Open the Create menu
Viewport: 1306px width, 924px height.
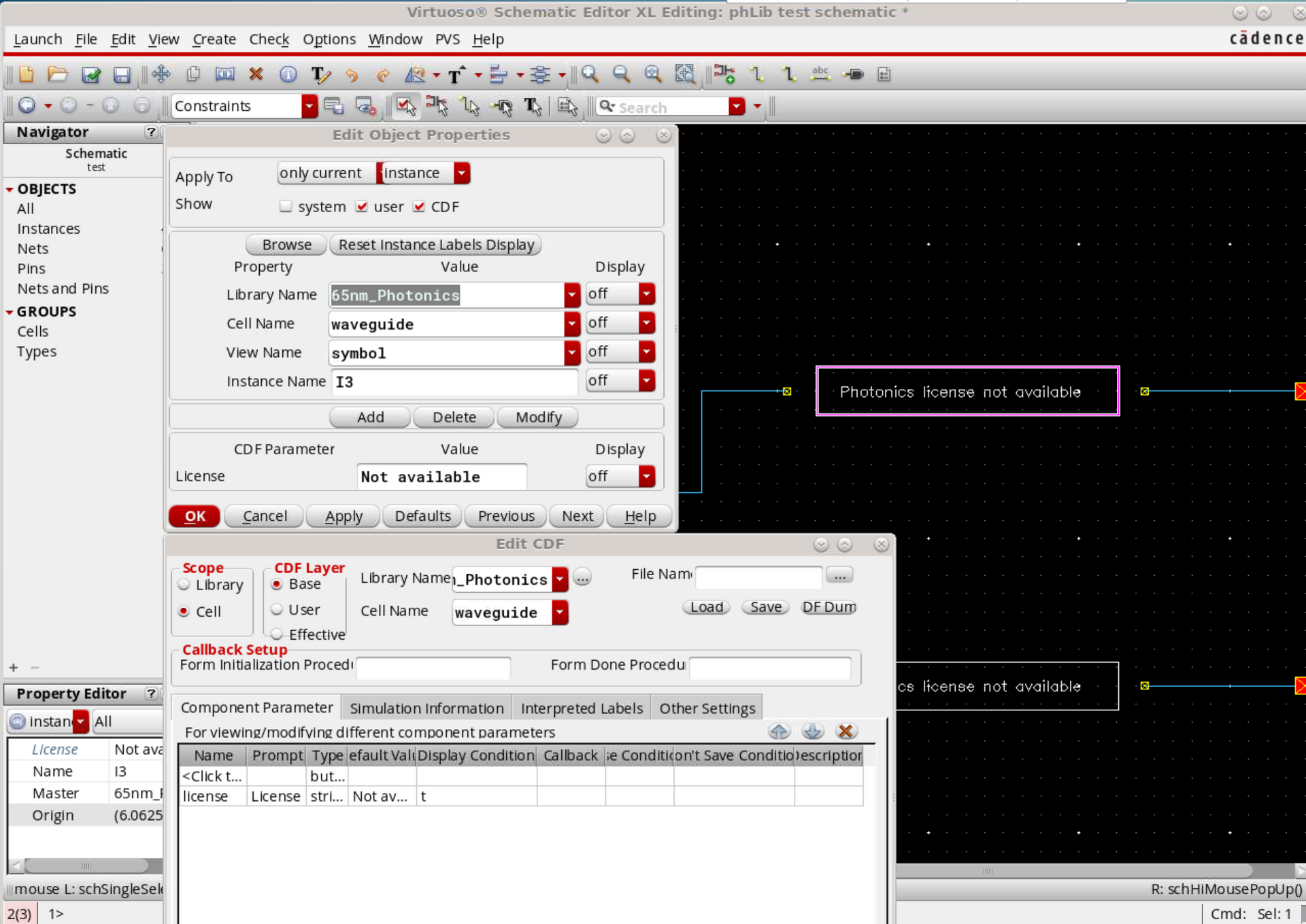(x=214, y=39)
